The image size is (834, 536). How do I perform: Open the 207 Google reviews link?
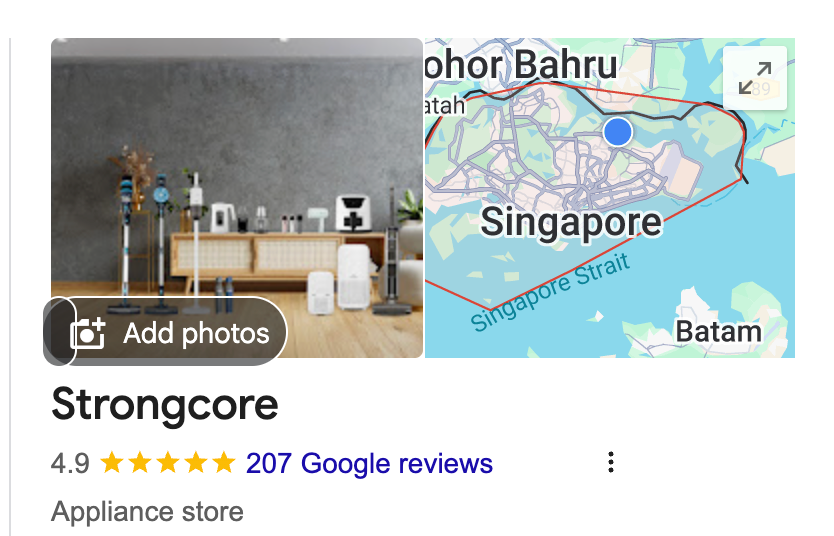pos(369,463)
